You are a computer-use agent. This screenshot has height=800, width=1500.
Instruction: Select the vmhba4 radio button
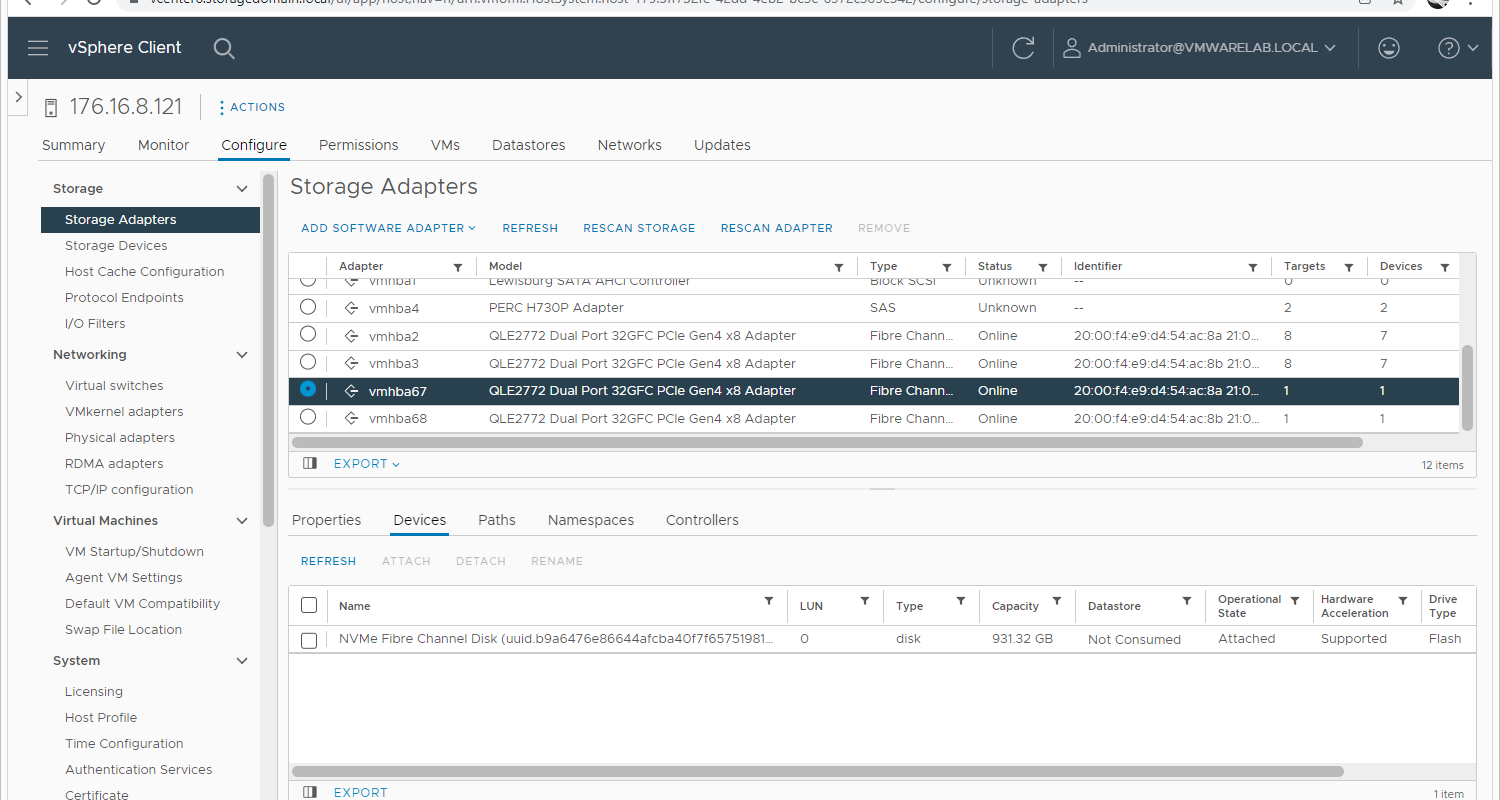pyautogui.click(x=308, y=306)
